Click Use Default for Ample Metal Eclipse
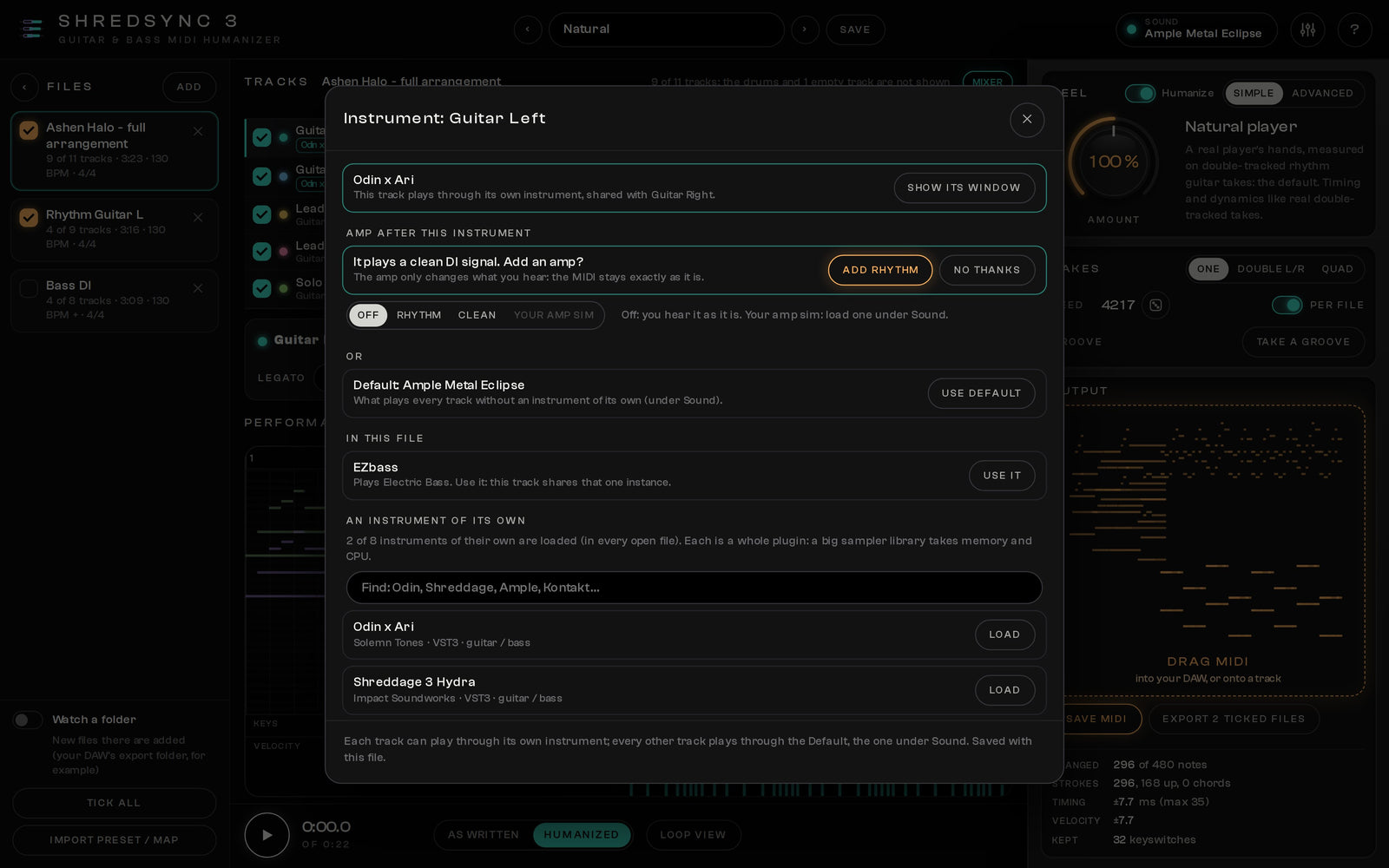Image resolution: width=1389 pixels, height=868 pixels. (x=981, y=393)
